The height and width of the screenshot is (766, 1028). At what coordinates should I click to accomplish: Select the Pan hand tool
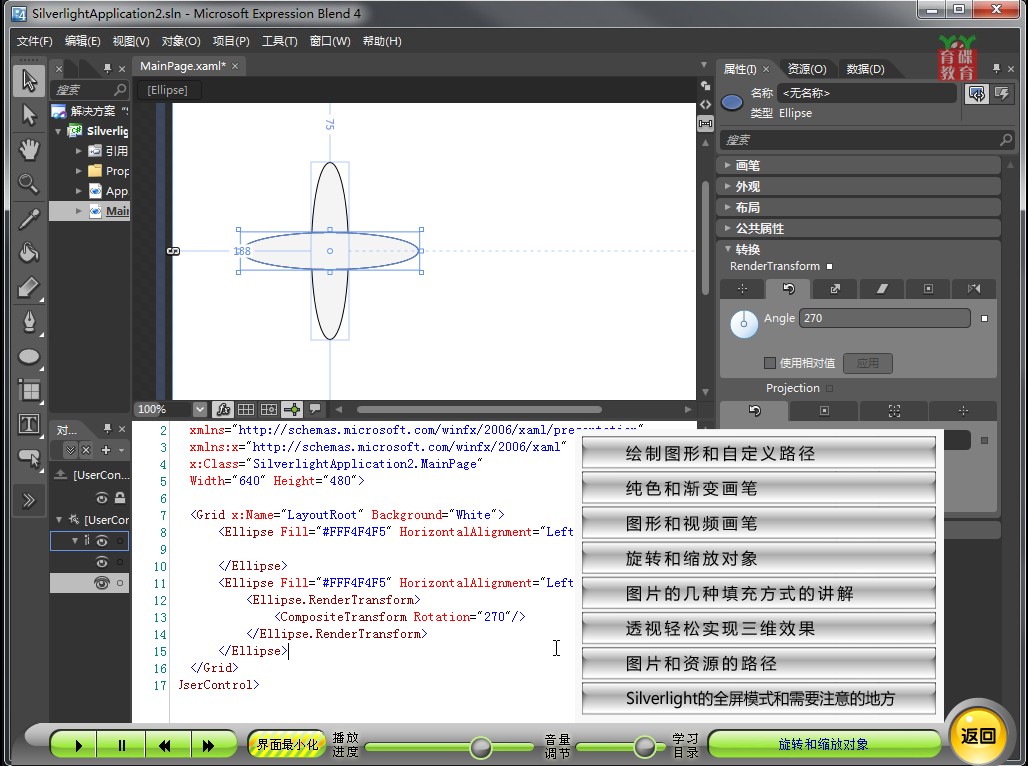(29, 150)
